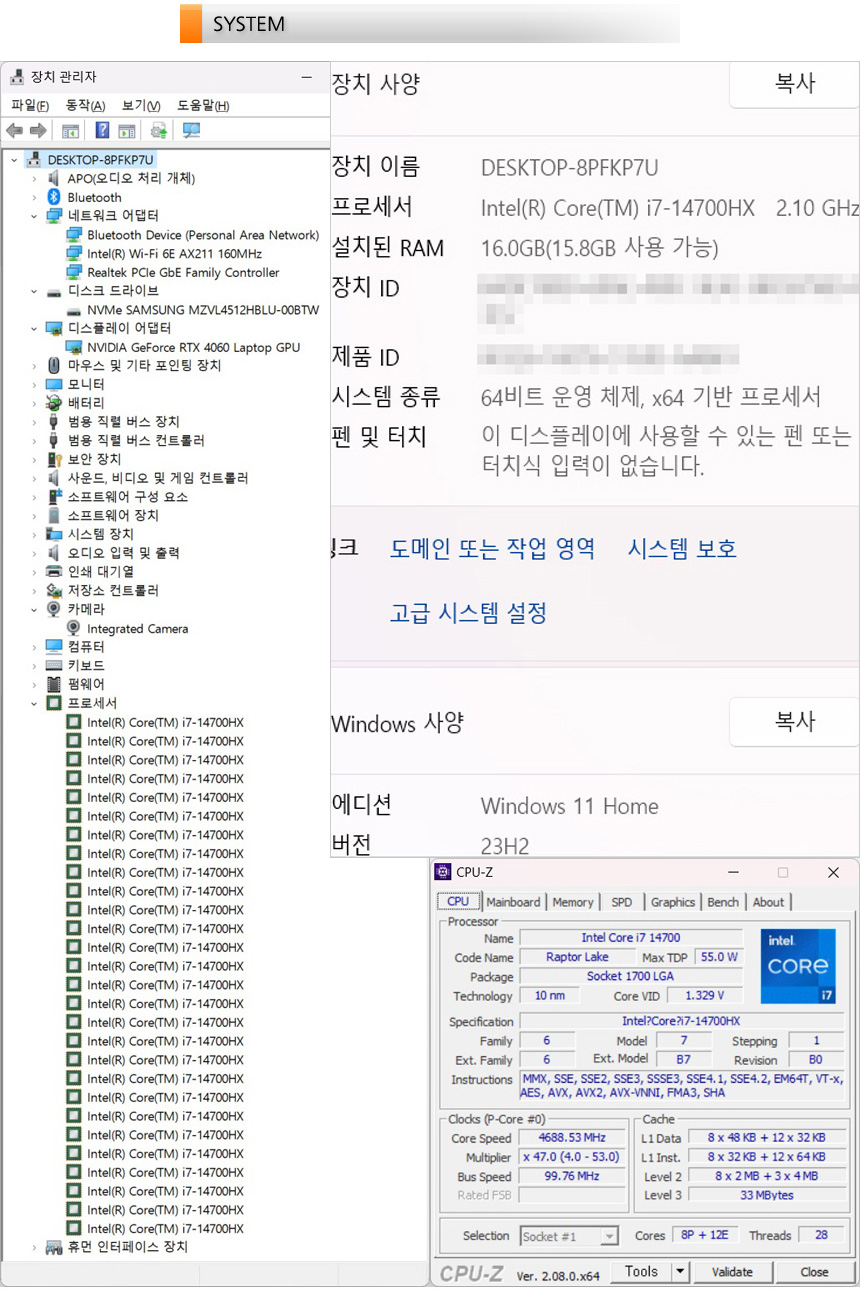Click the APO audio speaker icon

55,178
